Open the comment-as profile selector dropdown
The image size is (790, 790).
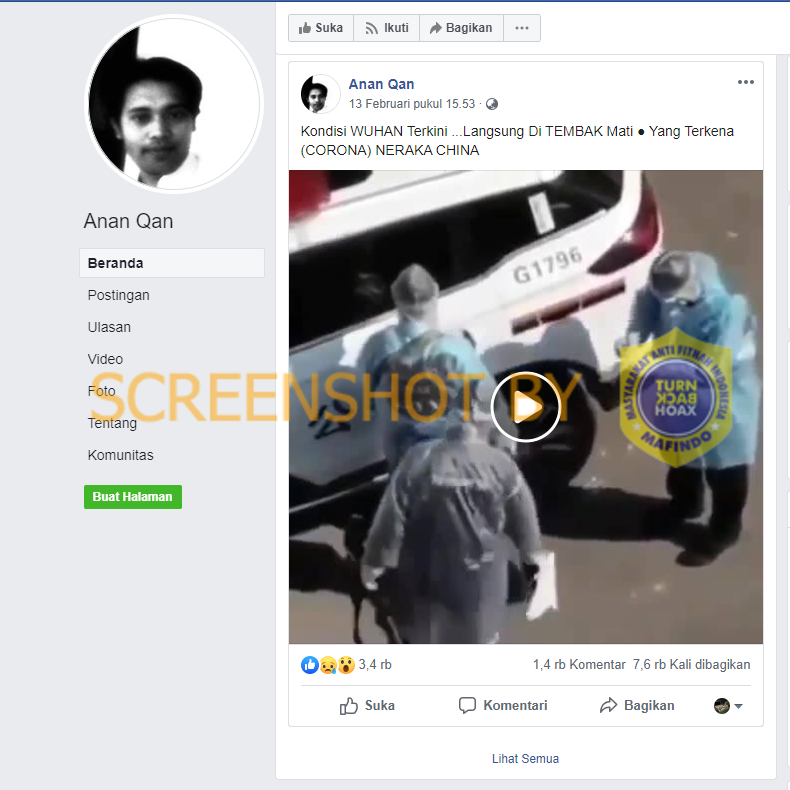pyautogui.click(x=728, y=706)
